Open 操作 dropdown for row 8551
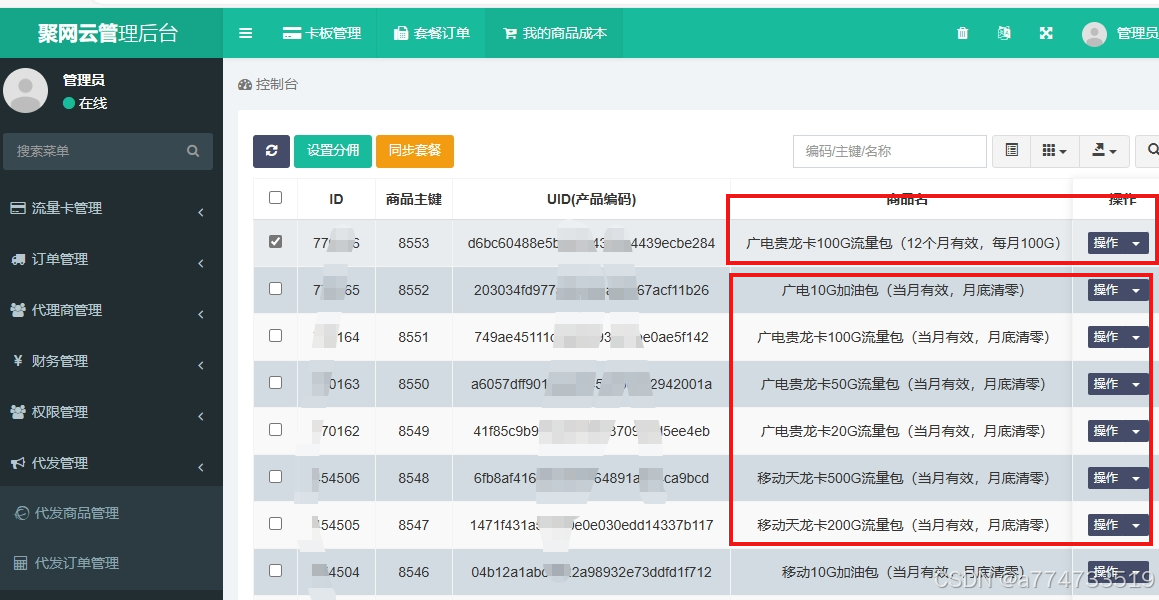This screenshot has height=600, width=1159. coord(1118,337)
